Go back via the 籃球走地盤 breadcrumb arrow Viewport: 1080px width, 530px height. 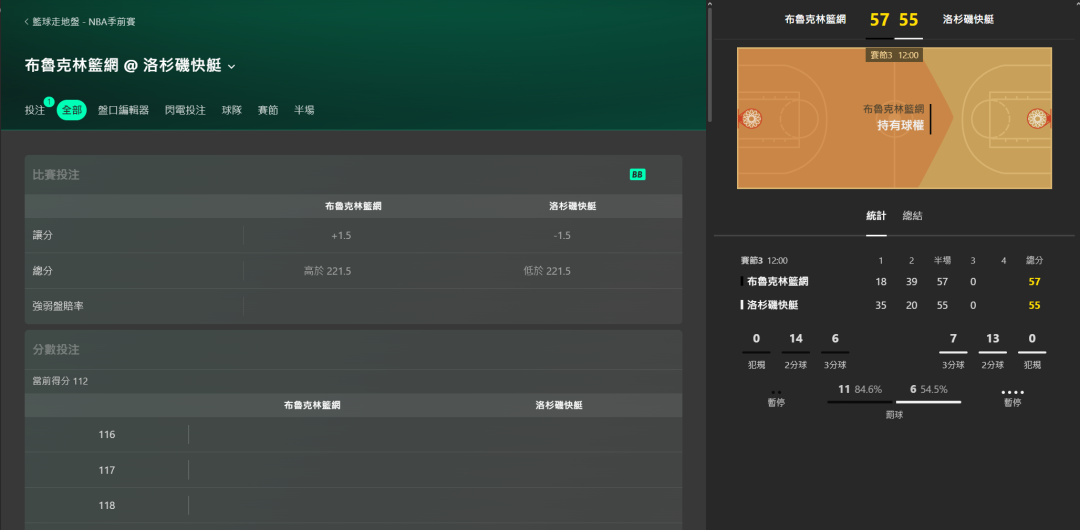(x=27, y=22)
